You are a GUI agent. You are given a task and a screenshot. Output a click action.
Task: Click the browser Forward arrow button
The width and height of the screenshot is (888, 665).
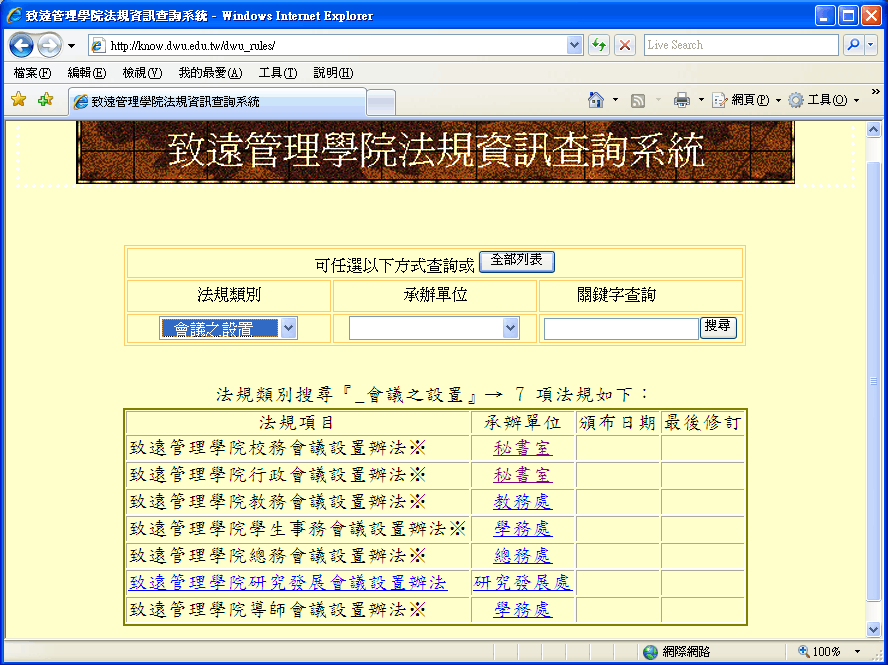(x=49, y=45)
